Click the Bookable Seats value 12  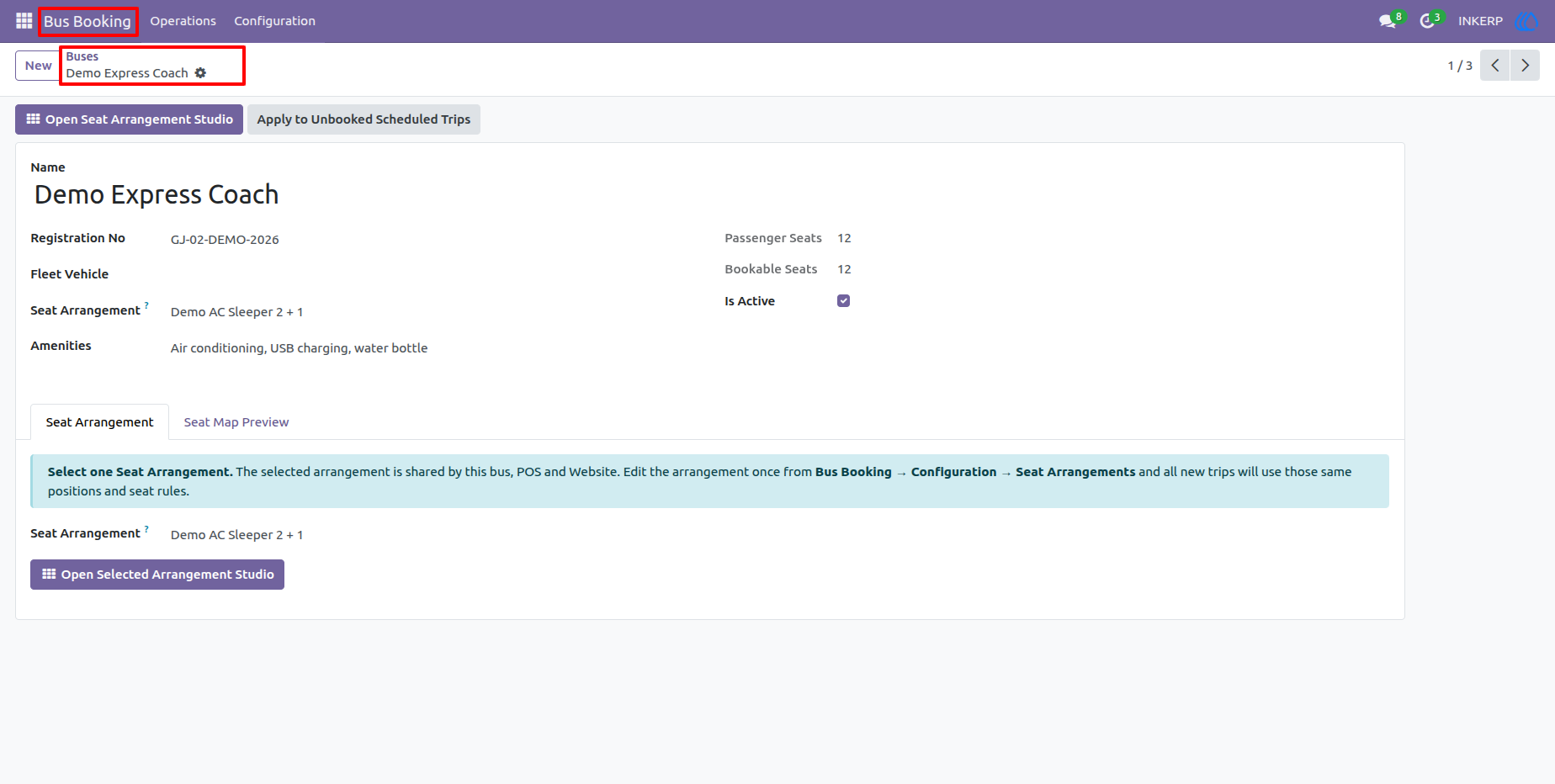844,269
